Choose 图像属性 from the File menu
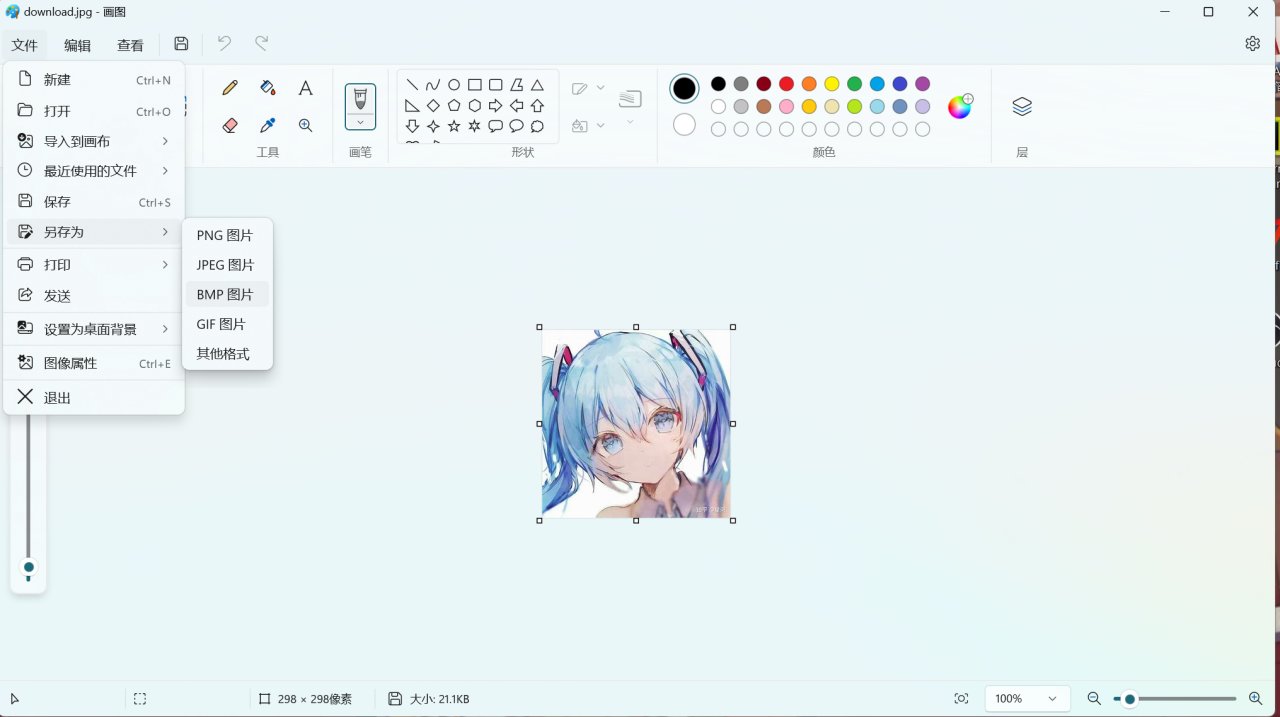 point(94,363)
